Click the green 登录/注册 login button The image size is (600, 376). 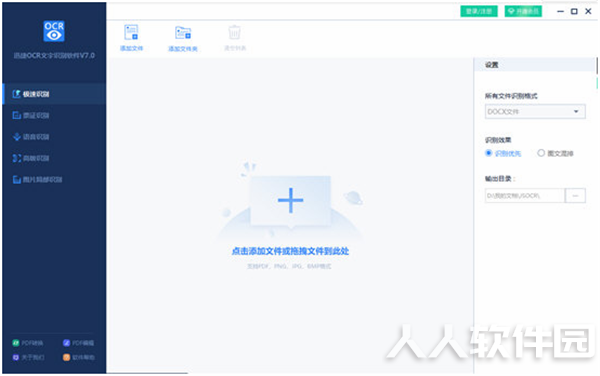[x=479, y=11]
